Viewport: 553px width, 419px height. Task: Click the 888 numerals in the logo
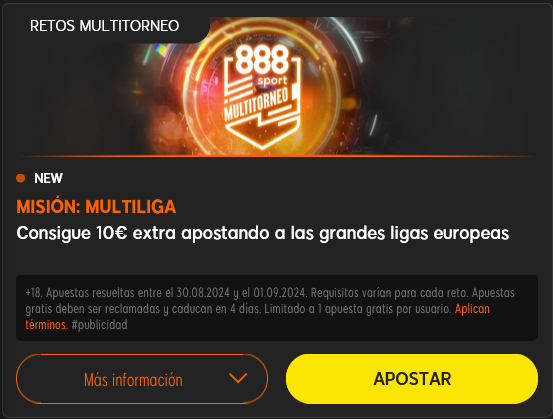point(262,60)
